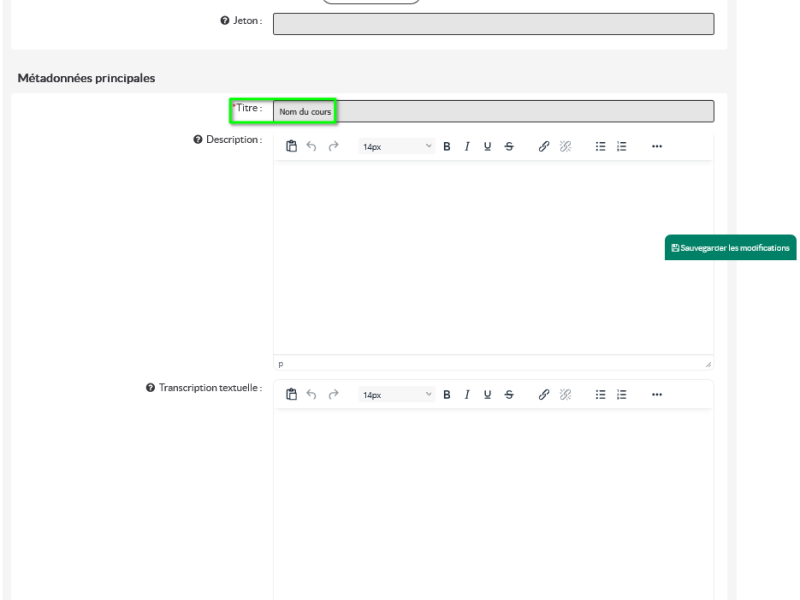Insert bullet list in Description editor
This screenshot has width=800, height=600.
(x=601, y=146)
